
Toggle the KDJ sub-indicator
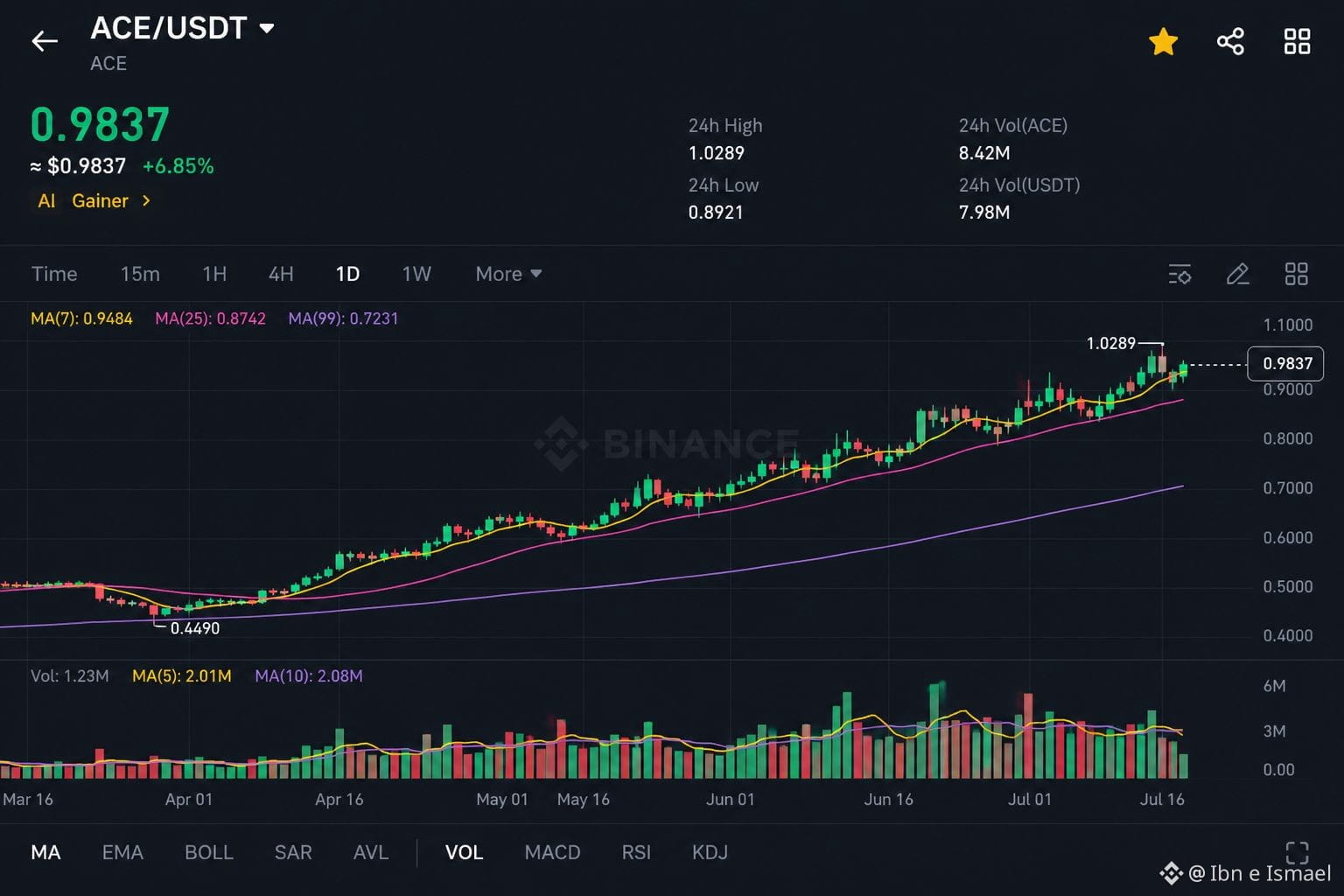(710, 852)
